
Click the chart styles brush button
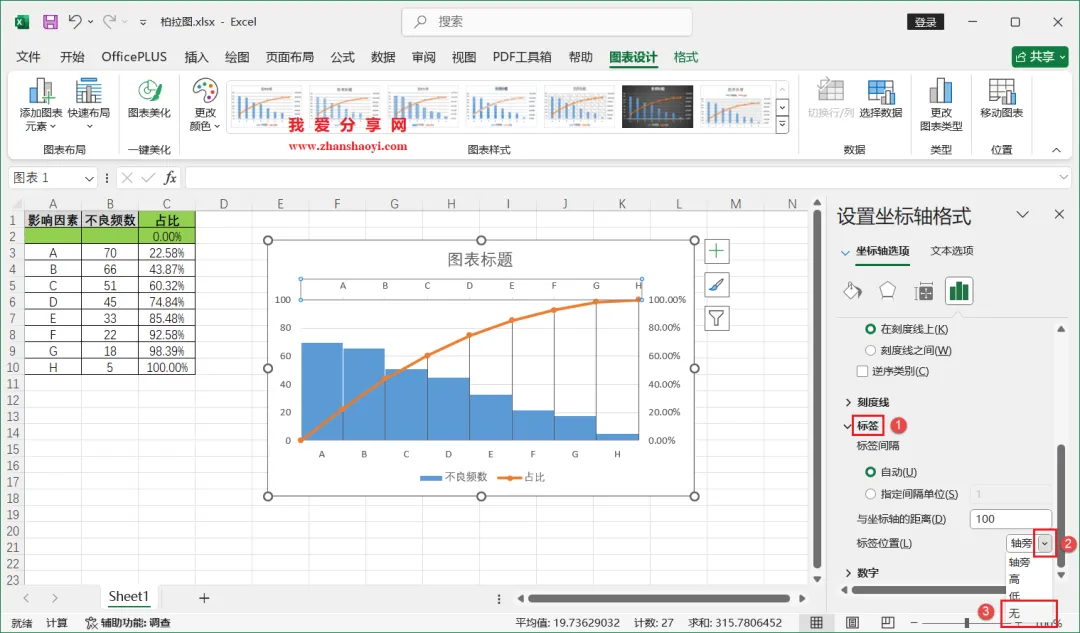716,284
